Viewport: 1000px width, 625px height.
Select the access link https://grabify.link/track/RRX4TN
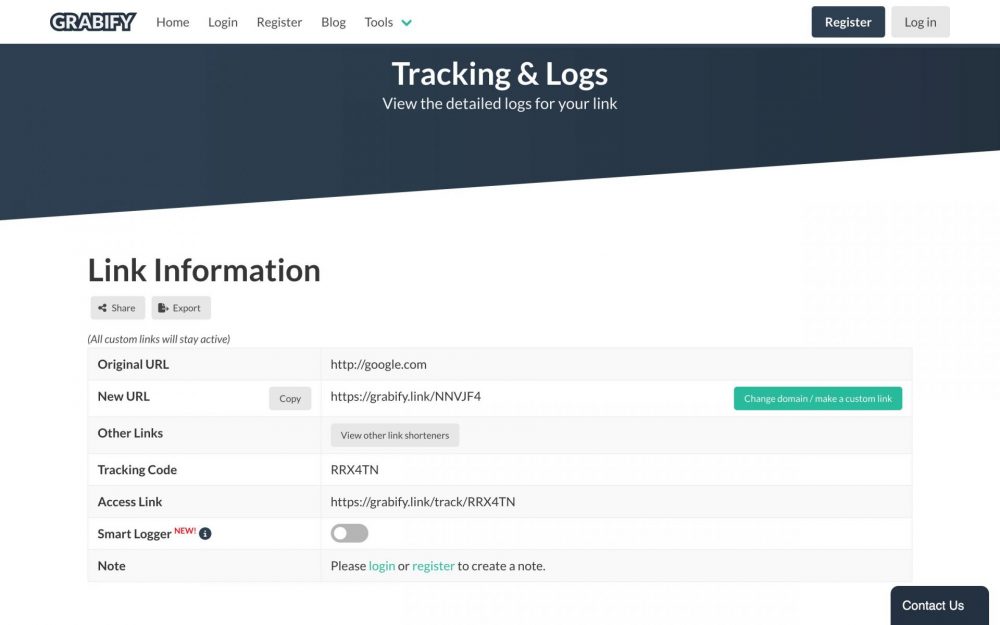tap(423, 501)
